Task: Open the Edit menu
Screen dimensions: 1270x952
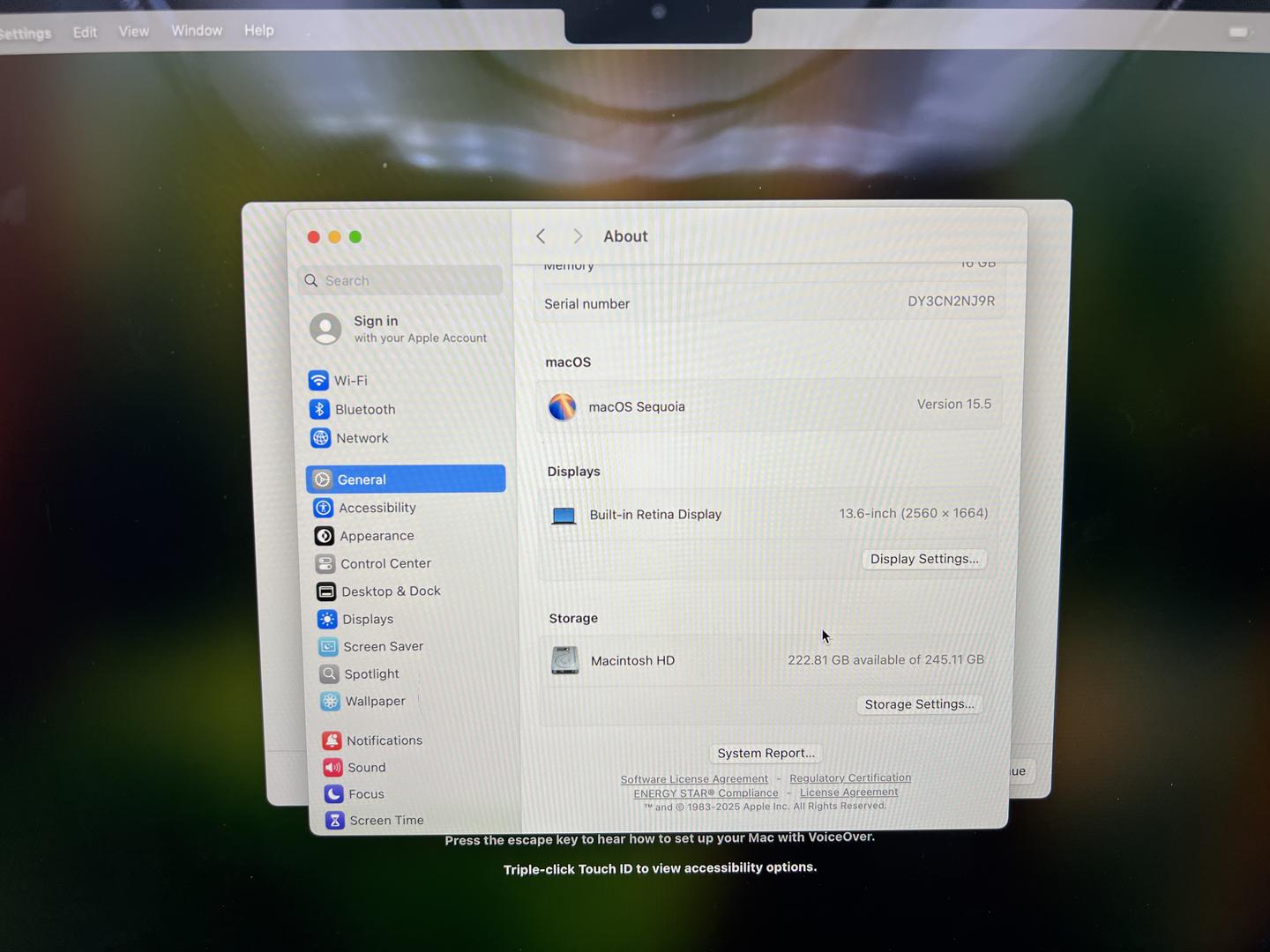Action: (85, 32)
